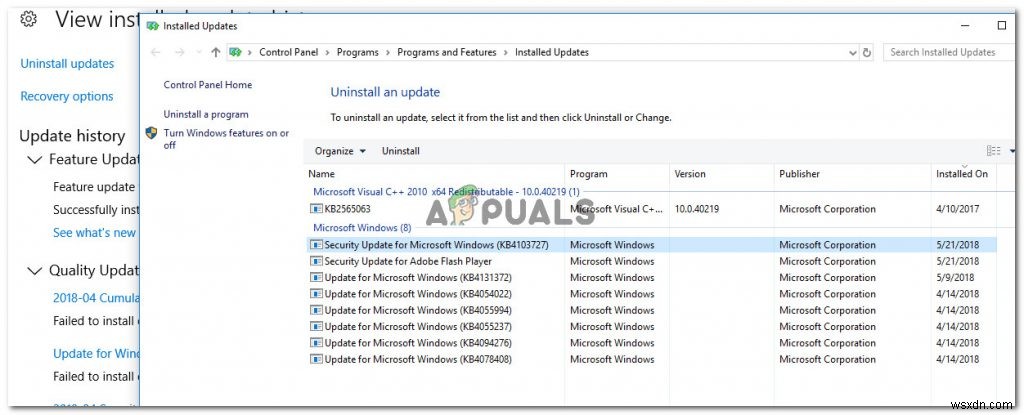Open Uninstall updates link in Settings
The image size is (1024, 415).
click(x=67, y=63)
